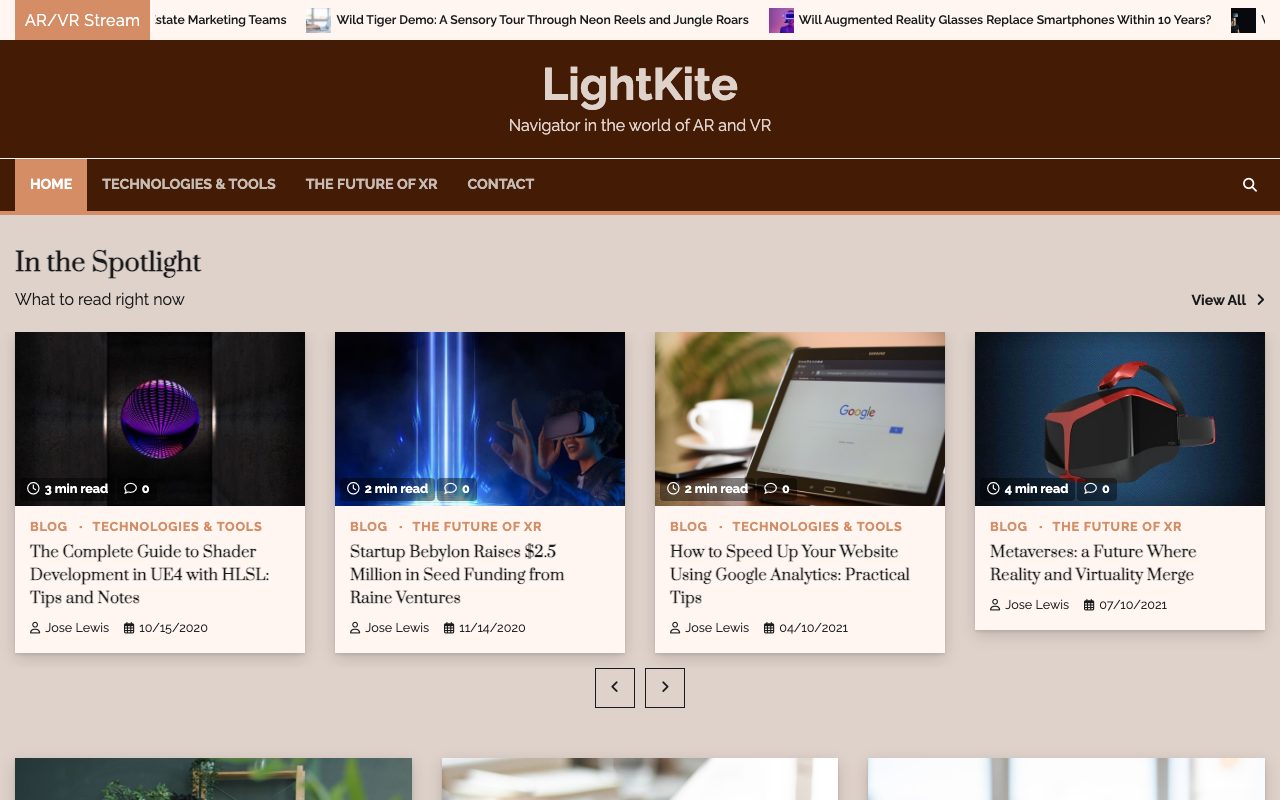The width and height of the screenshot is (1280, 800).
Task: Click author icon on Shader Development card
Action: point(35,628)
